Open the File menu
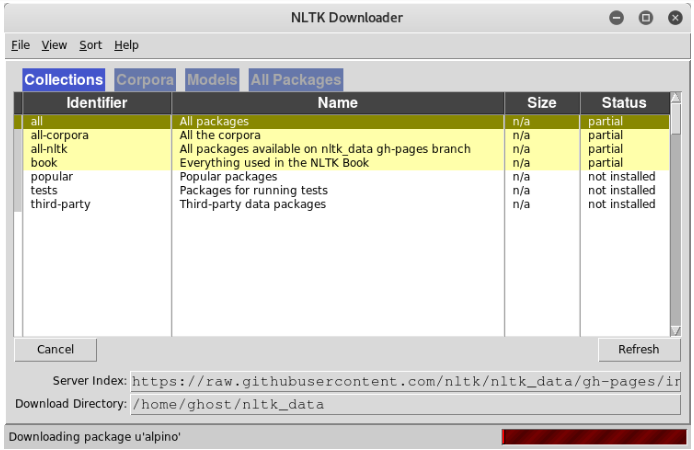694x450 pixels. click(20, 45)
